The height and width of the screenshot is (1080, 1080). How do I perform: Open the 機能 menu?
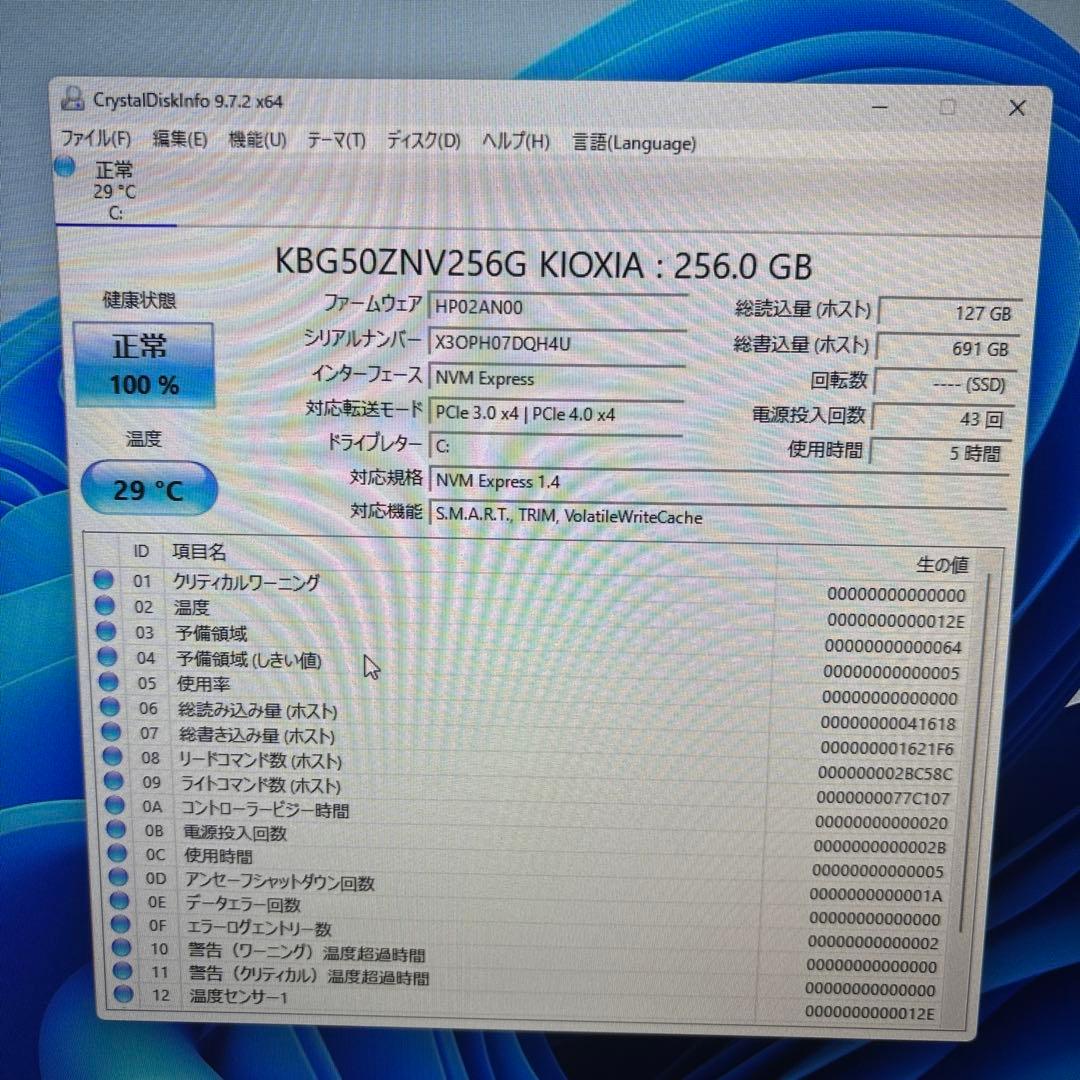point(255,141)
